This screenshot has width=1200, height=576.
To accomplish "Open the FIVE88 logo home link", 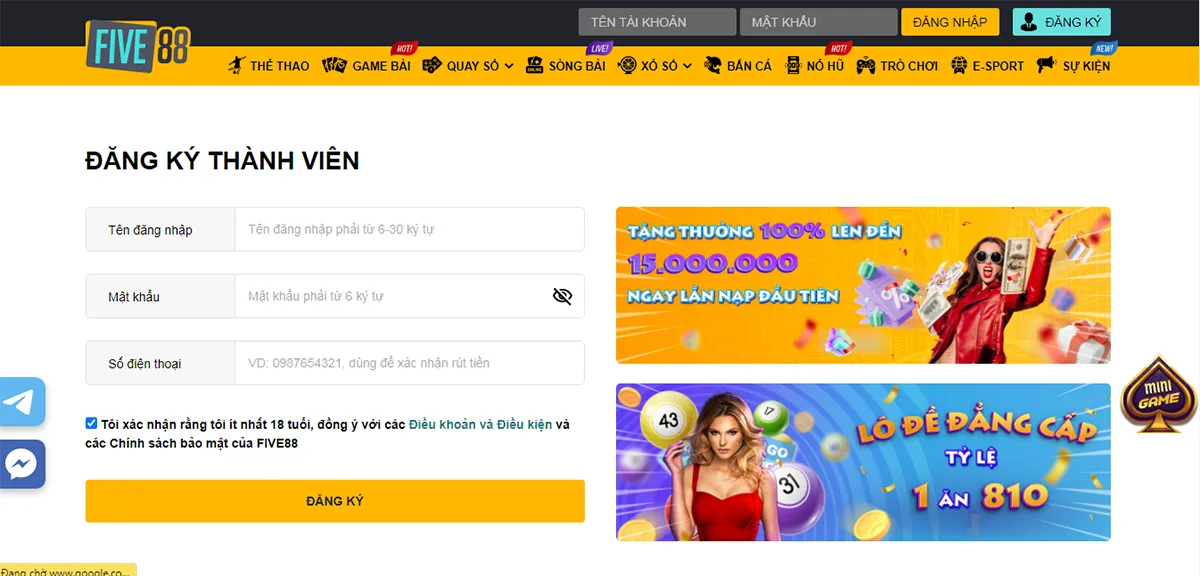I will pos(137,45).
